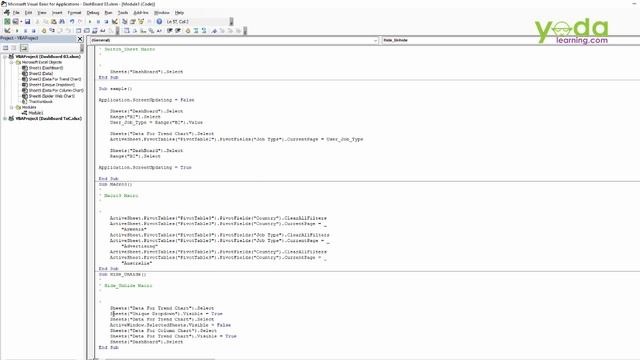
Task: Click the View Microsoft Excel icon
Action: tap(7, 21)
